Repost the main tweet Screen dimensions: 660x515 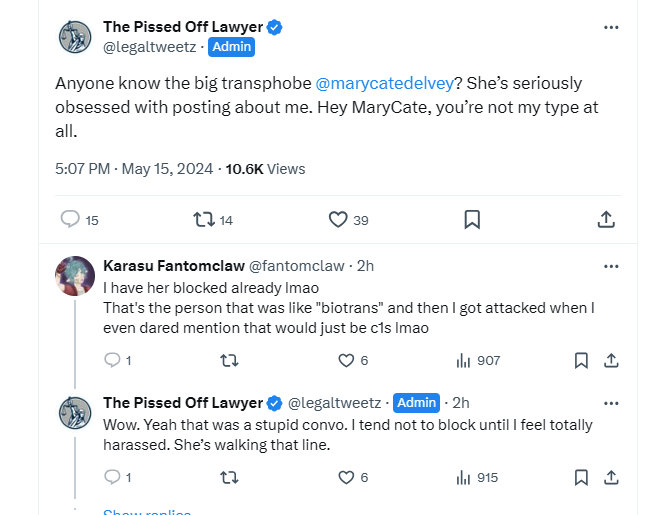[203, 220]
